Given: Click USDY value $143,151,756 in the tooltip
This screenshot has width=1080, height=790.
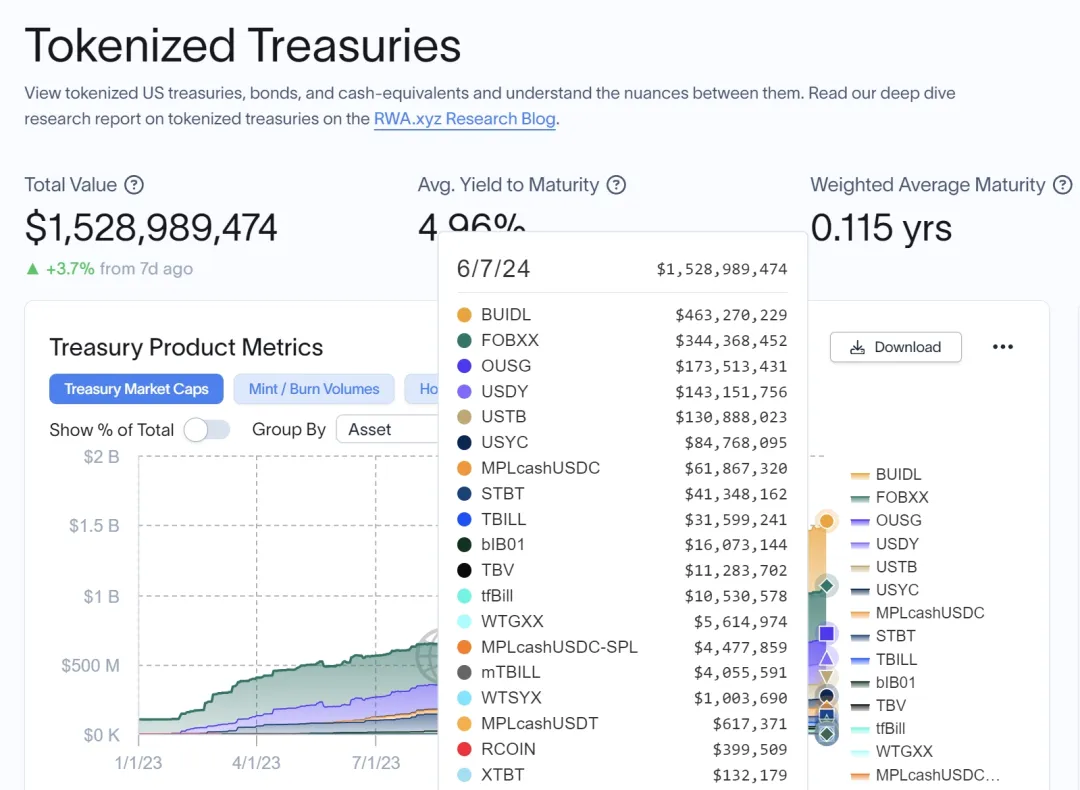Looking at the screenshot, I should (731, 391).
